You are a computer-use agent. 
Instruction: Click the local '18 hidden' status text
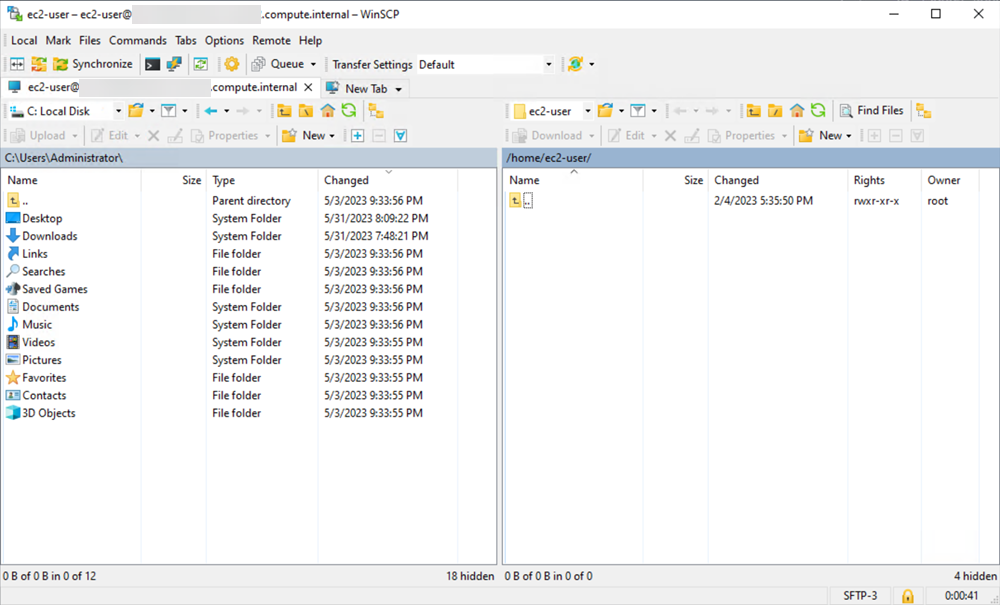(470, 576)
